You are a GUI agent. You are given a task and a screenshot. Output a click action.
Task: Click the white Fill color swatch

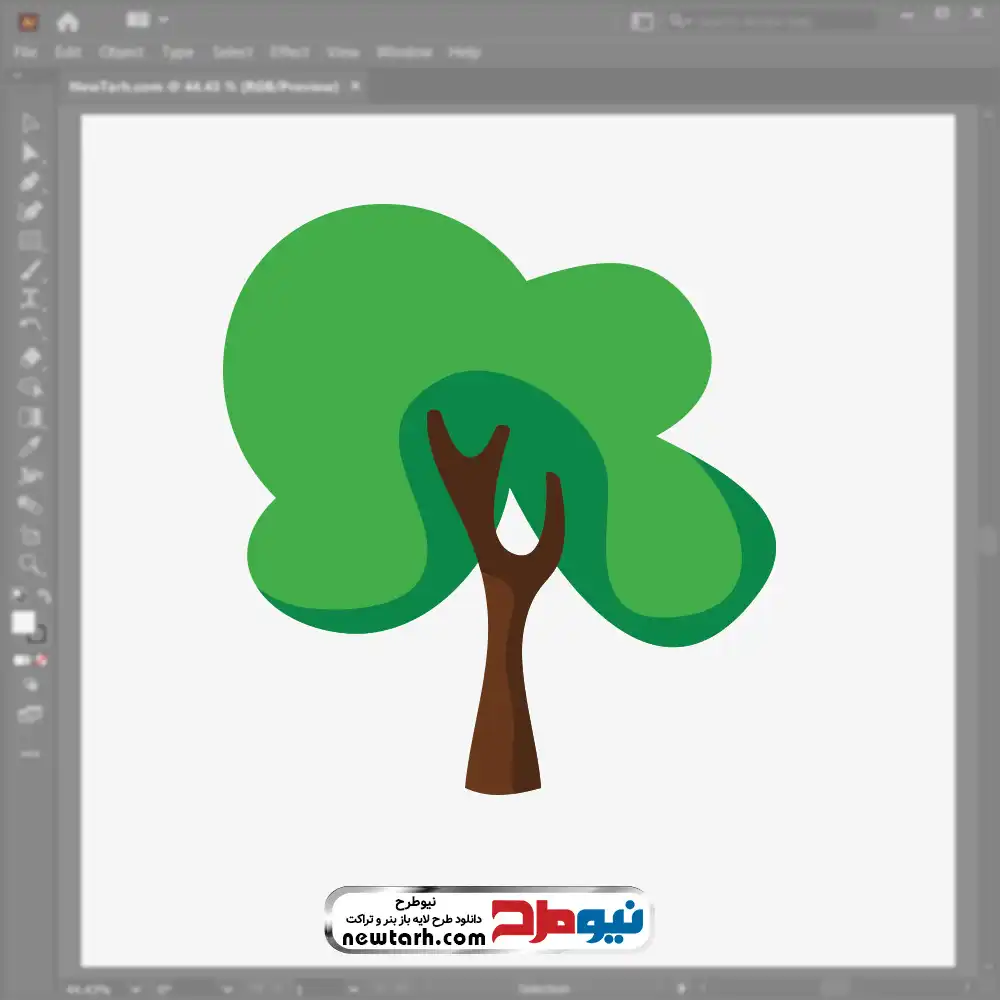(x=24, y=622)
